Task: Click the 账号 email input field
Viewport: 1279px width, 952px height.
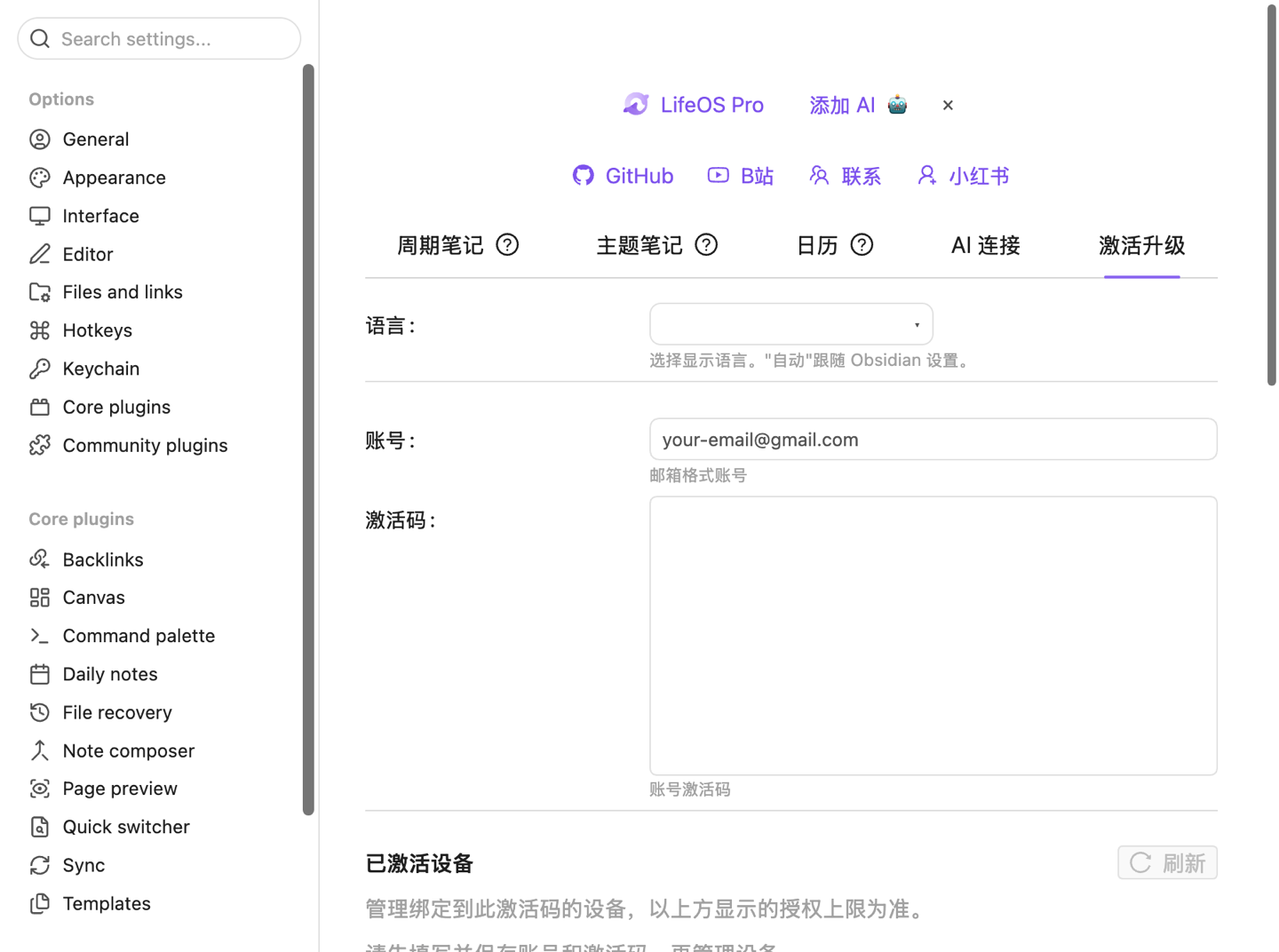Action: [x=933, y=440]
